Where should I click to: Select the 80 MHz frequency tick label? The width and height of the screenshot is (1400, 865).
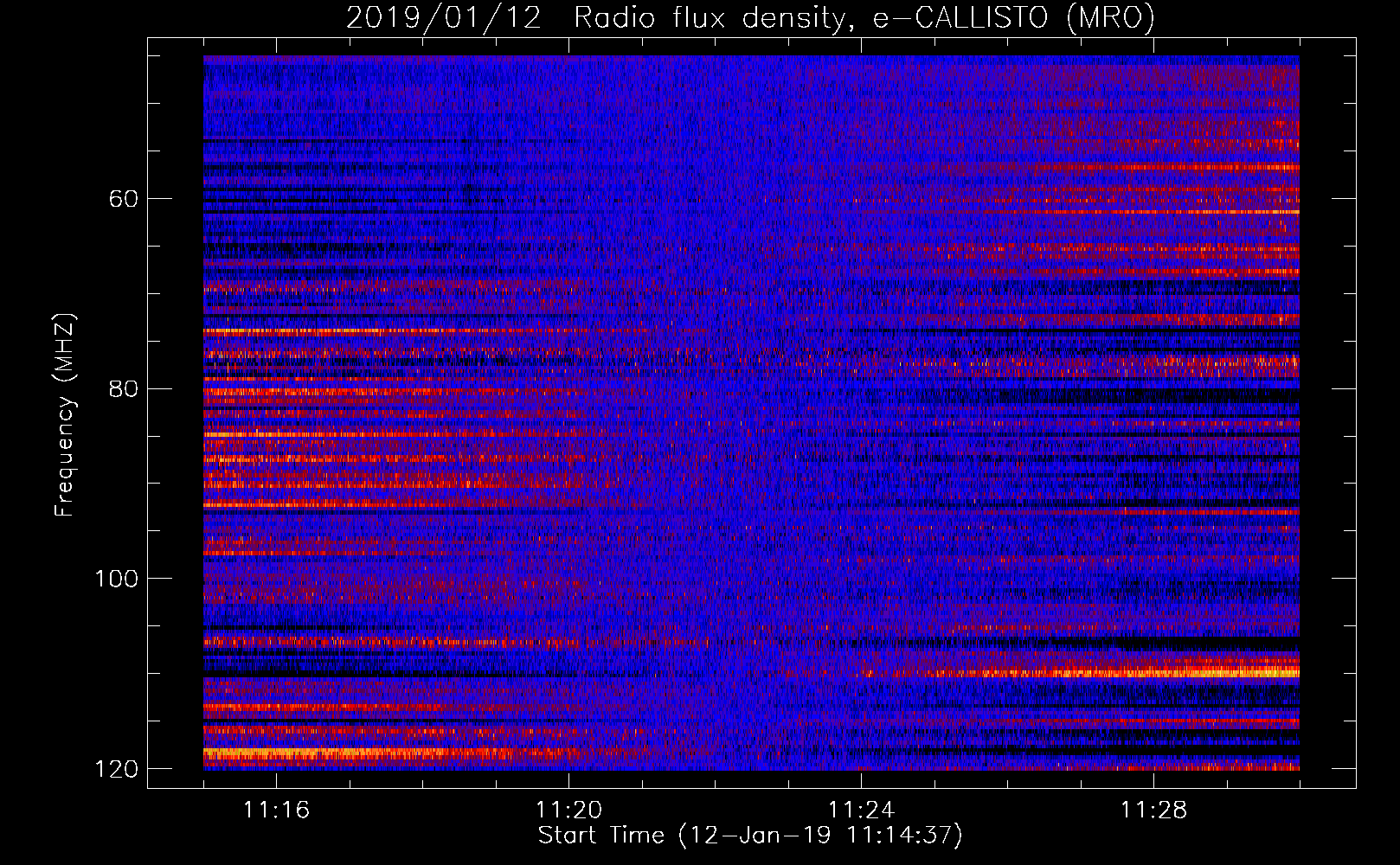coord(124,388)
